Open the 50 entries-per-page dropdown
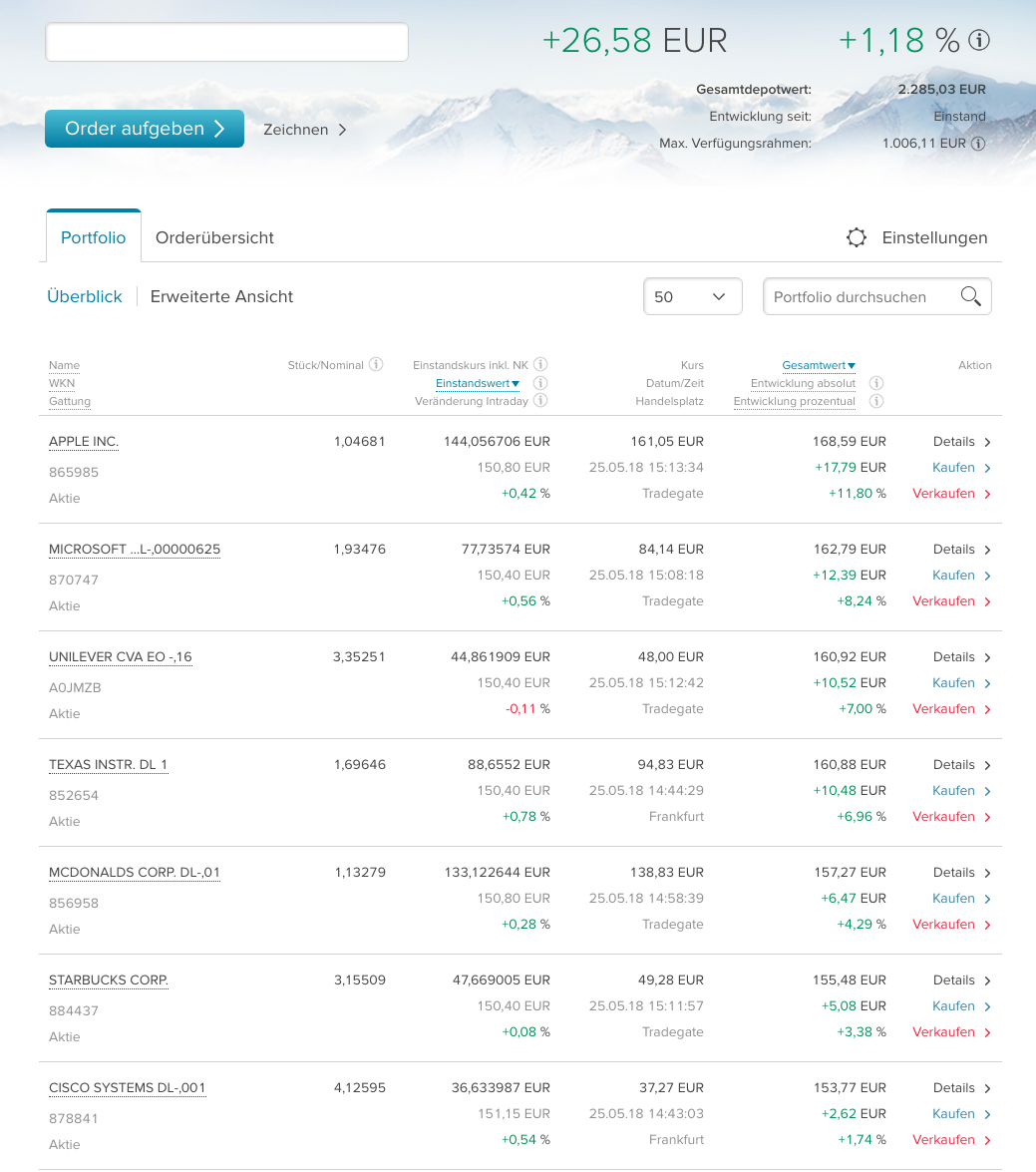 click(692, 296)
